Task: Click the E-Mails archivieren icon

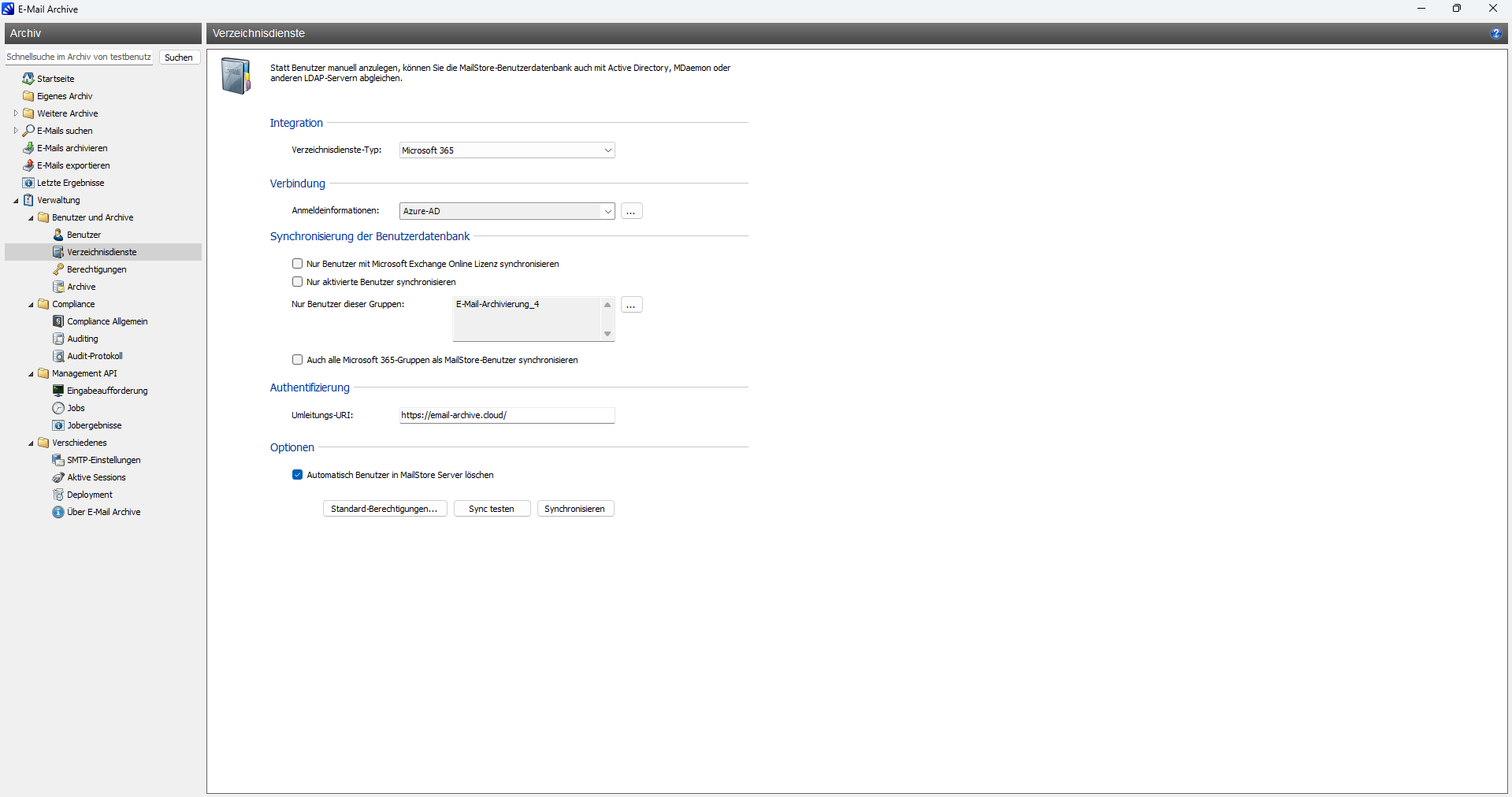Action: pos(28,148)
